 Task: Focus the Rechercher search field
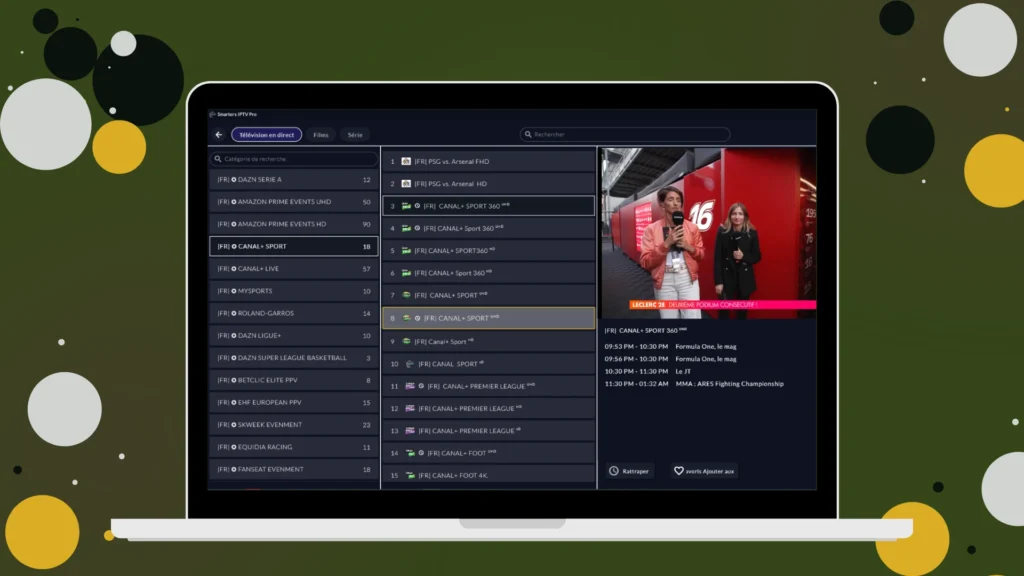tap(625, 134)
